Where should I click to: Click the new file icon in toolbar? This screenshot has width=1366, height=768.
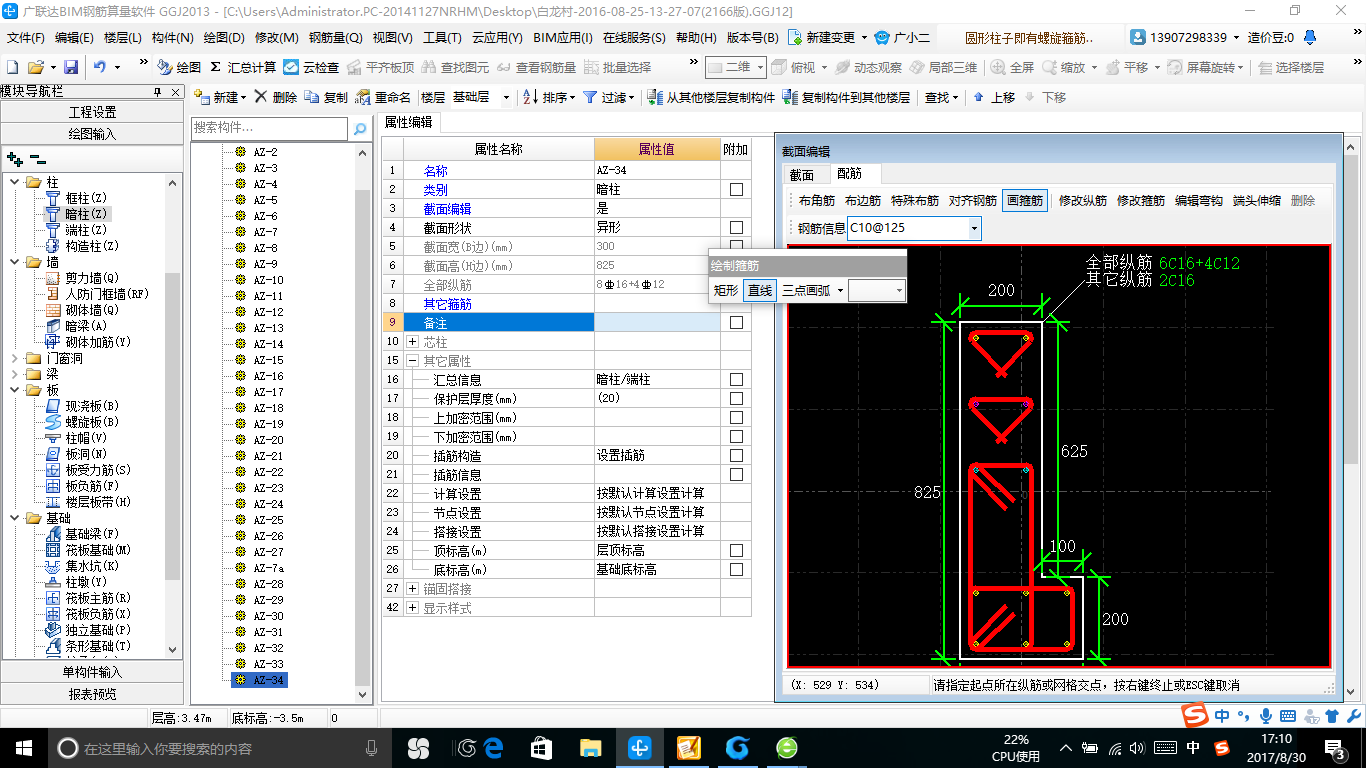(12, 67)
